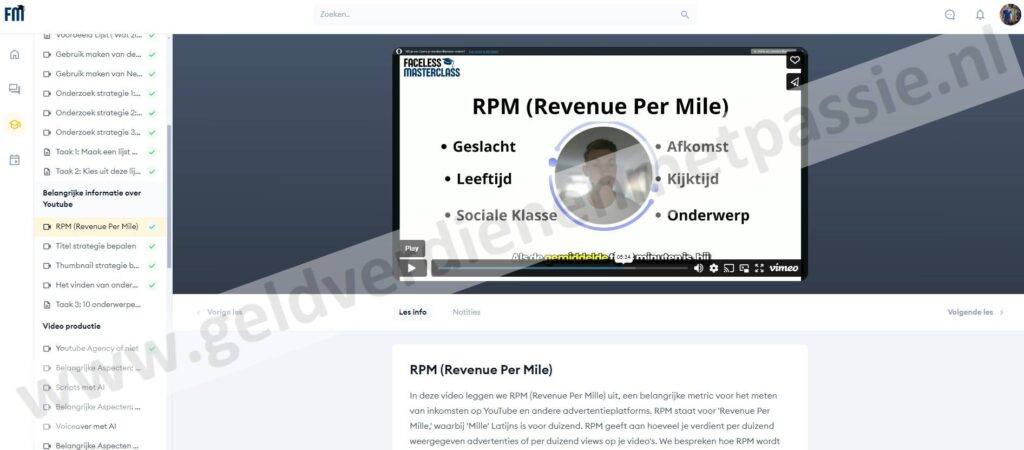Image resolution: width=1024 pixels, height=450 pixels.
Task: Mute the video volume speaker icon
Action: tap(698, 268)
